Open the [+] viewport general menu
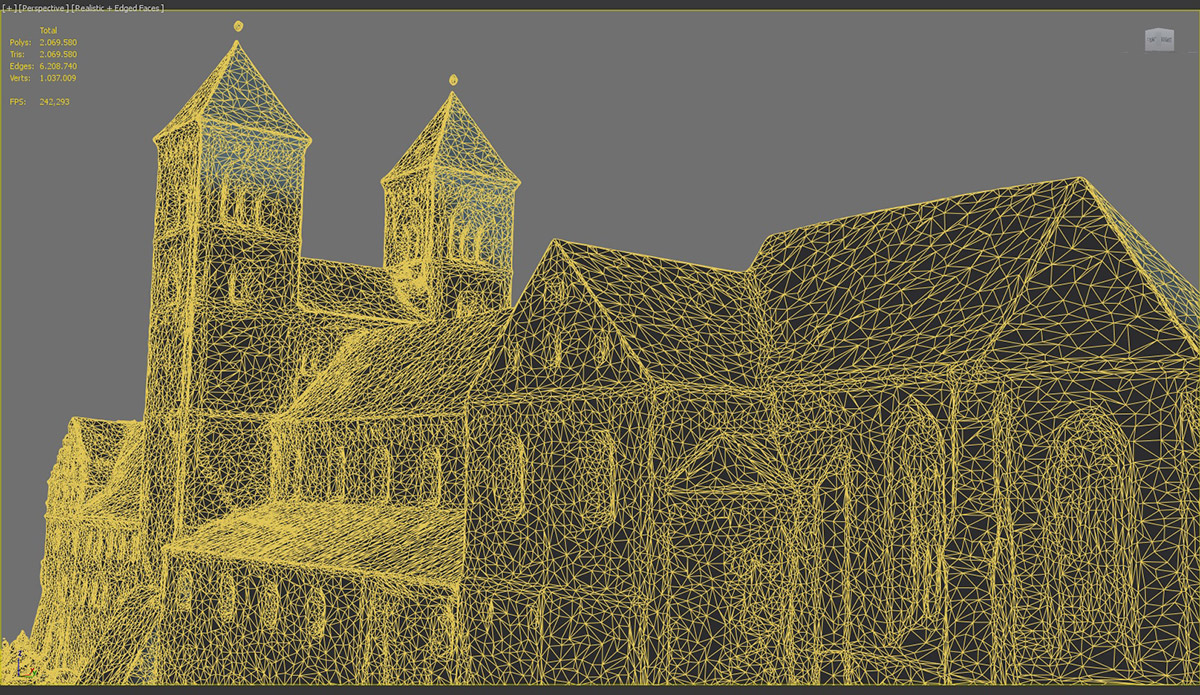 pos(9,8)
